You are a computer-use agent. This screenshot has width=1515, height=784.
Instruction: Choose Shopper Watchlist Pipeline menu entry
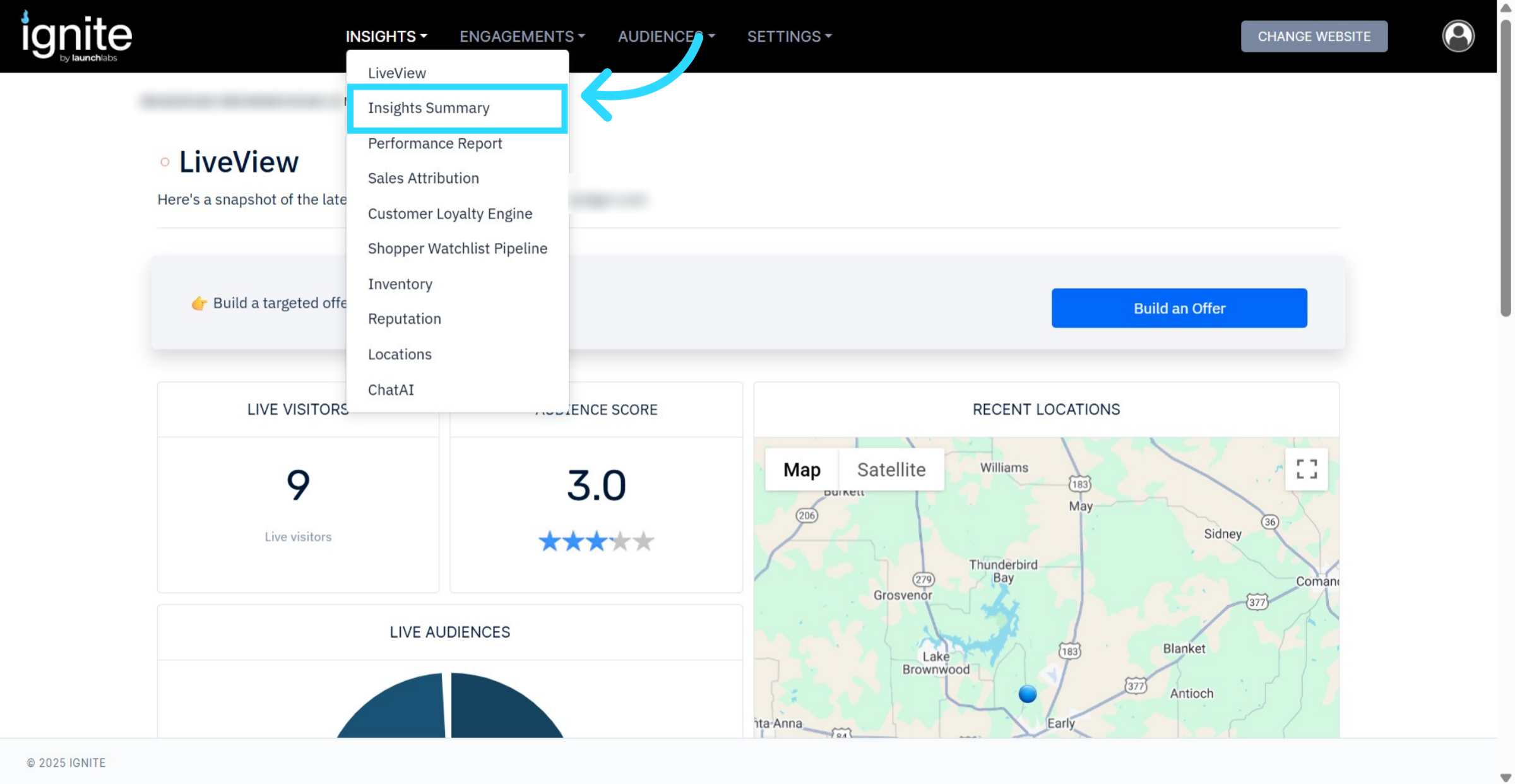457,249
